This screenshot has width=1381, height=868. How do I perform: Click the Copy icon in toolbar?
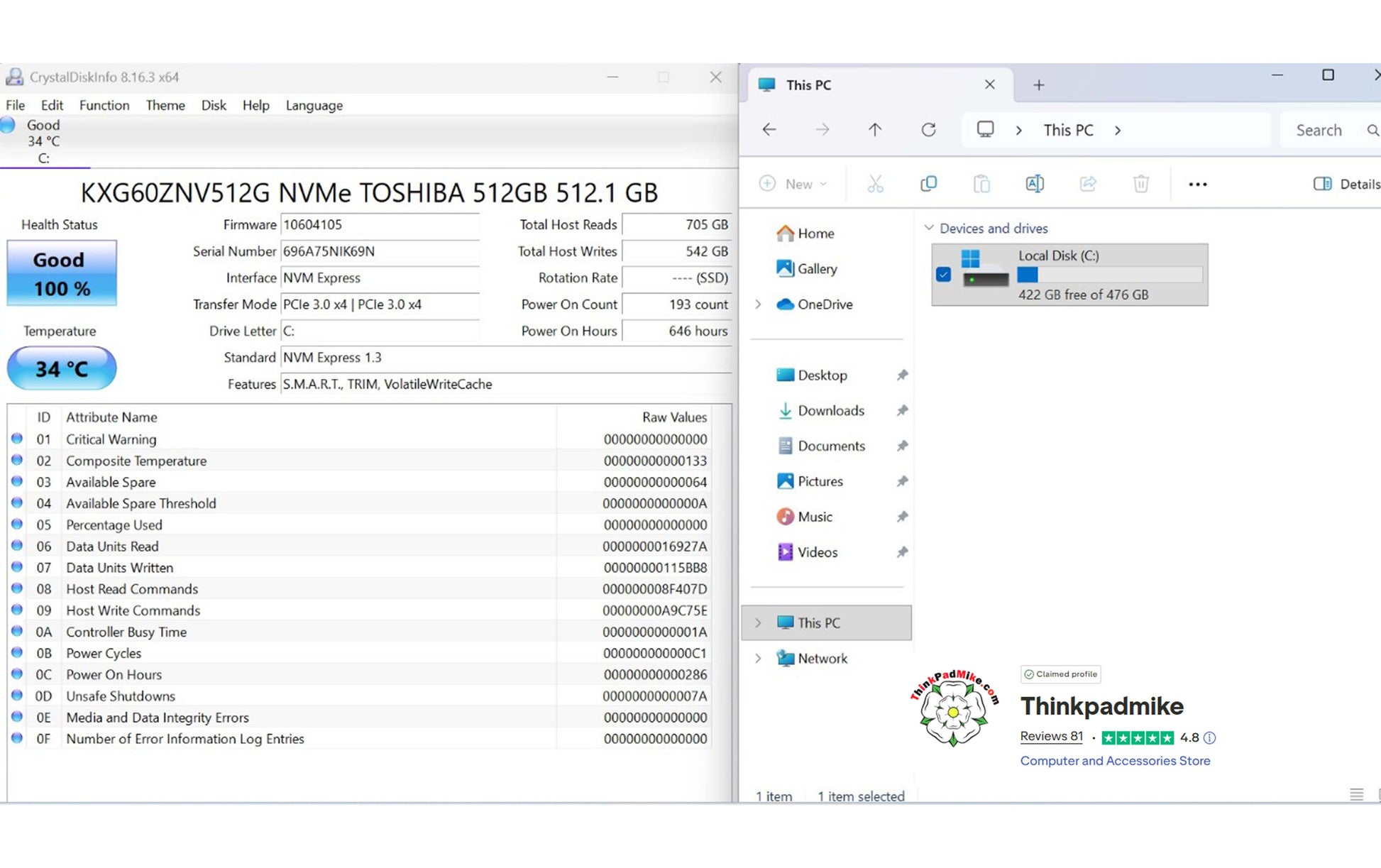(928, 185)
